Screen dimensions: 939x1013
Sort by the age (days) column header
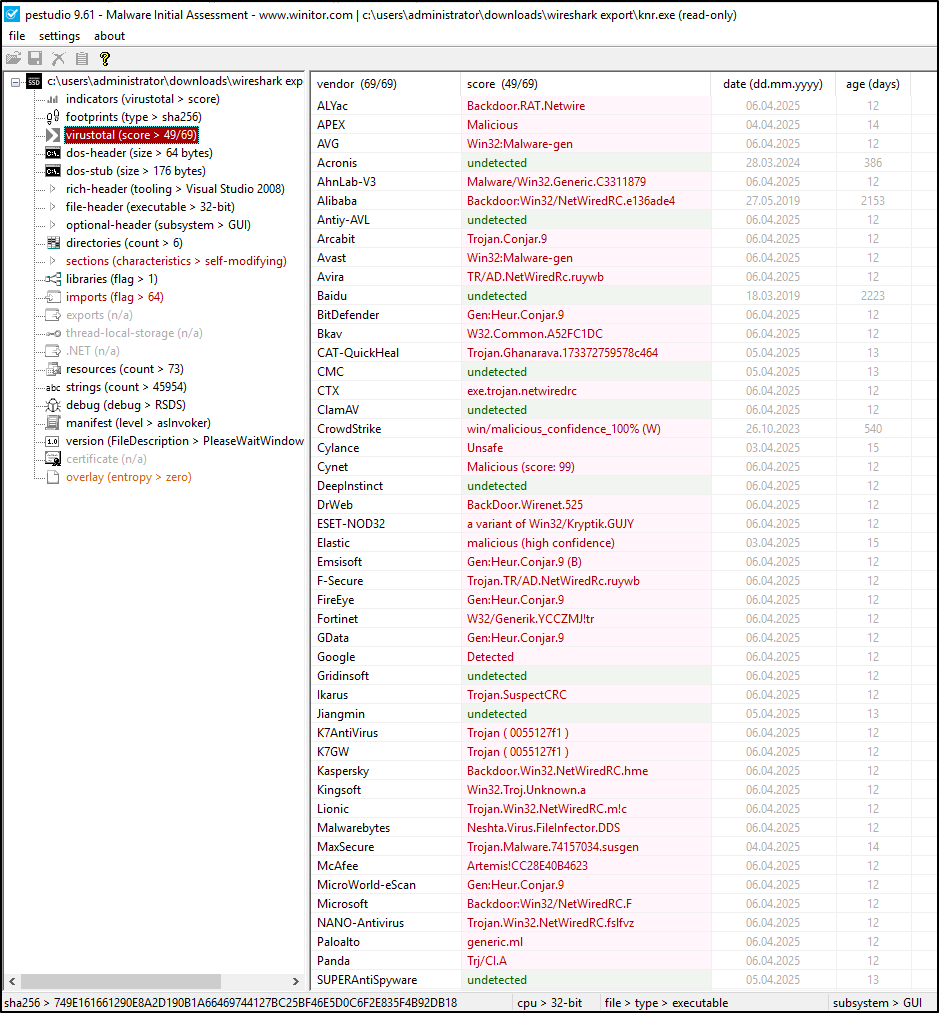coord(872,84)
